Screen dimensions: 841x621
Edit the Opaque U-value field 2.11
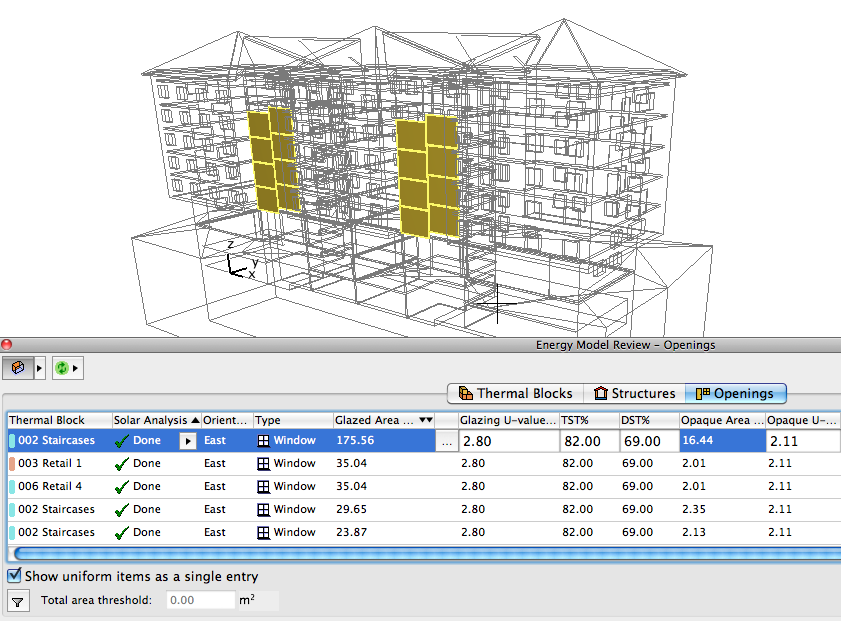(x=802, y=441)
